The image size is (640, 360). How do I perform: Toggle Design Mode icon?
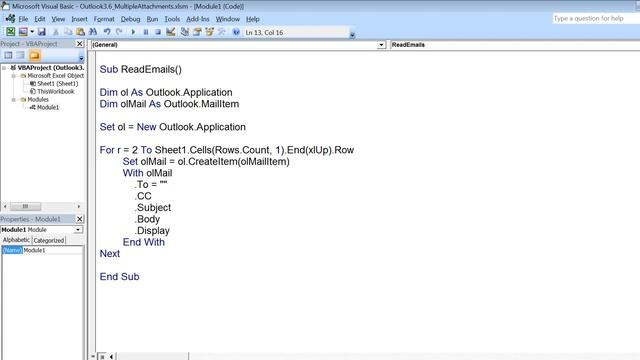pos(171,32)
